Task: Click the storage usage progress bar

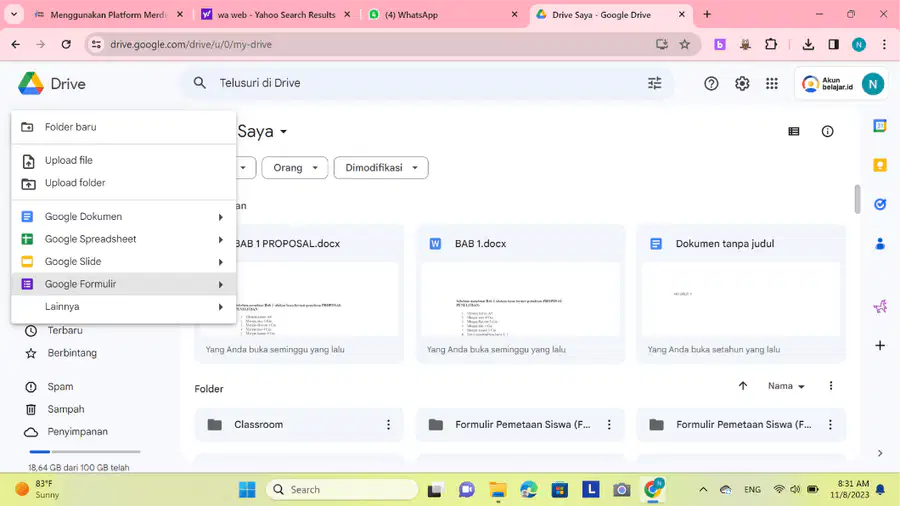Action: pyautogui.click(x=84, y=451)
